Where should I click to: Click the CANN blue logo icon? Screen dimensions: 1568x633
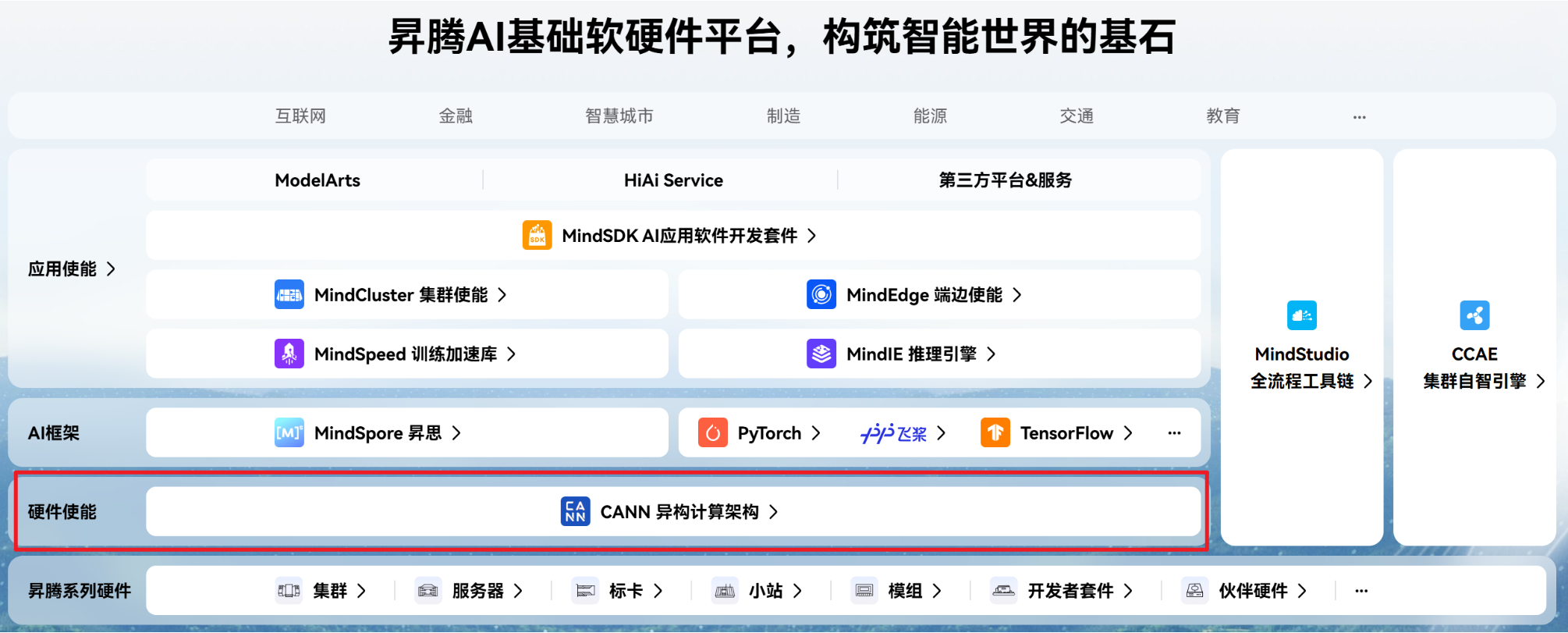tap(576, 512)
